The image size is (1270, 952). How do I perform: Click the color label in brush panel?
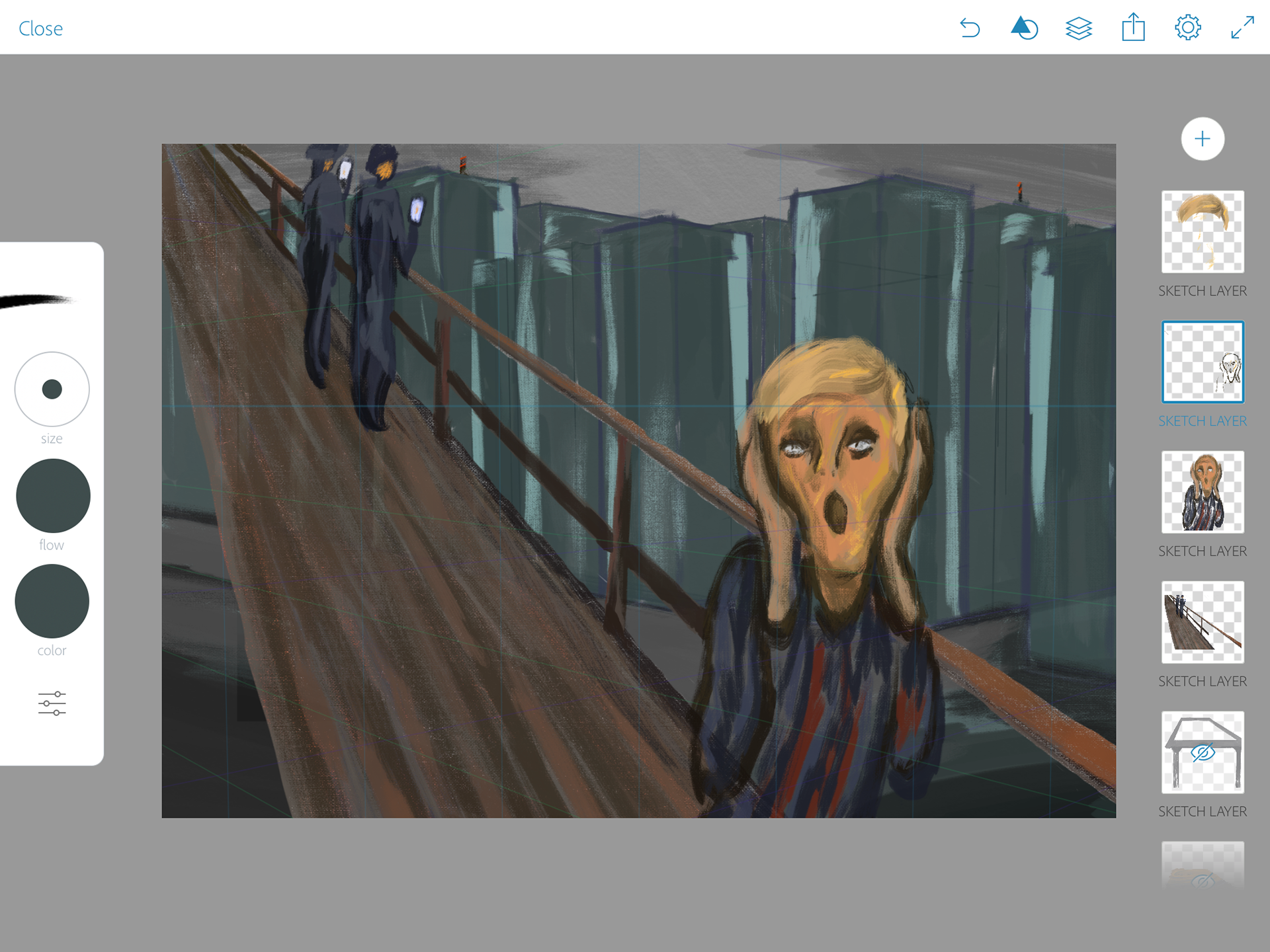click(52, 651)
